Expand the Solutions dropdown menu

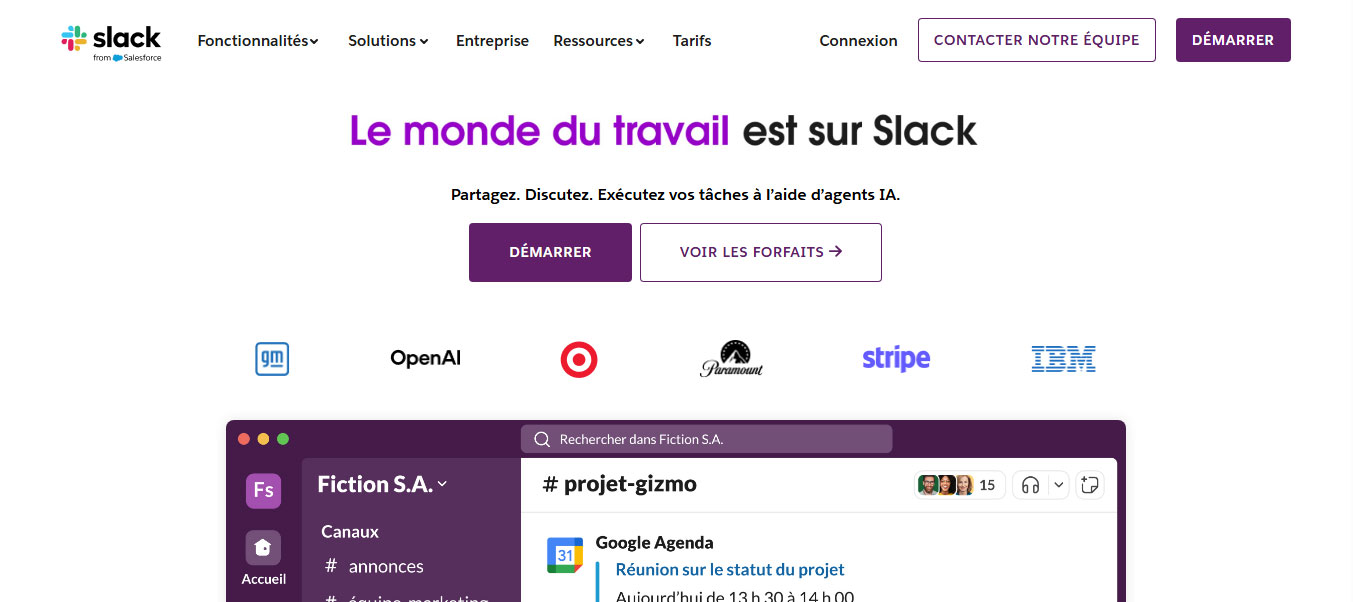(388, 41)
